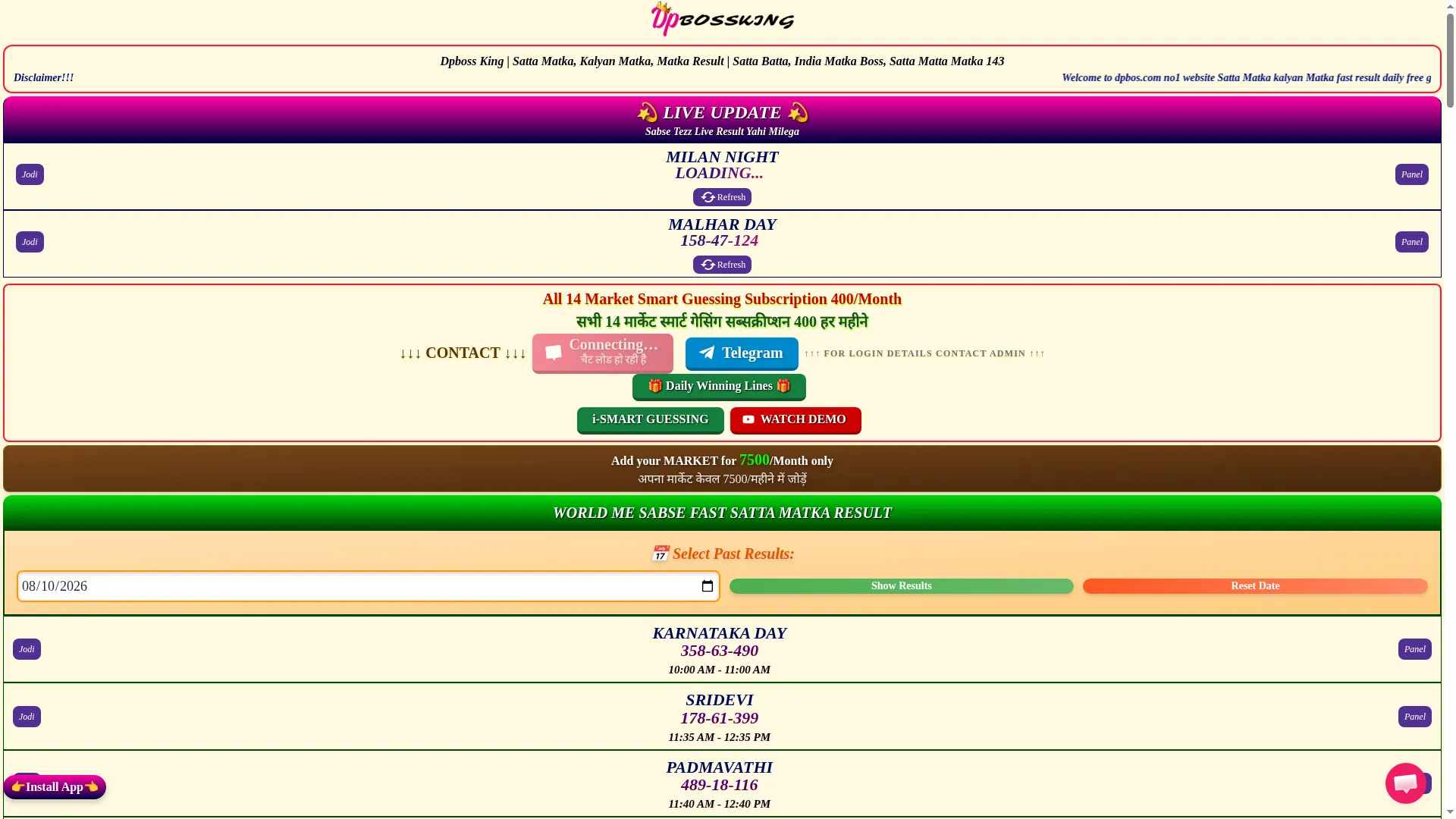Open Panel chart for Sridevi

tap(1414, 717)
